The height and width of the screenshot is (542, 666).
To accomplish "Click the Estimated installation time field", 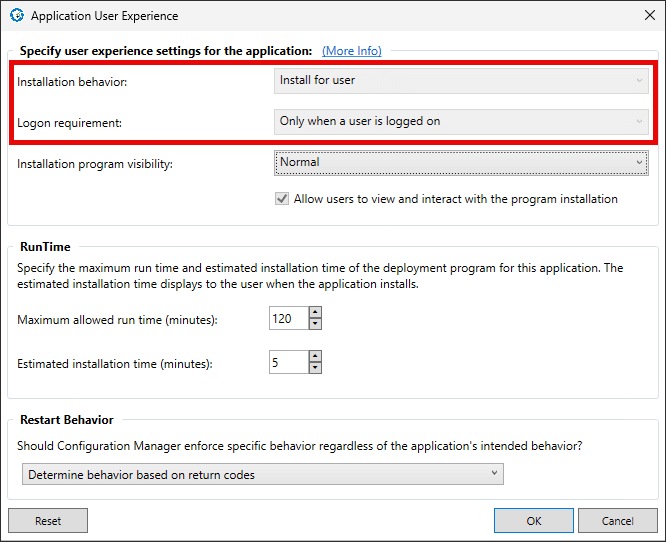I will tap(288, 363).
